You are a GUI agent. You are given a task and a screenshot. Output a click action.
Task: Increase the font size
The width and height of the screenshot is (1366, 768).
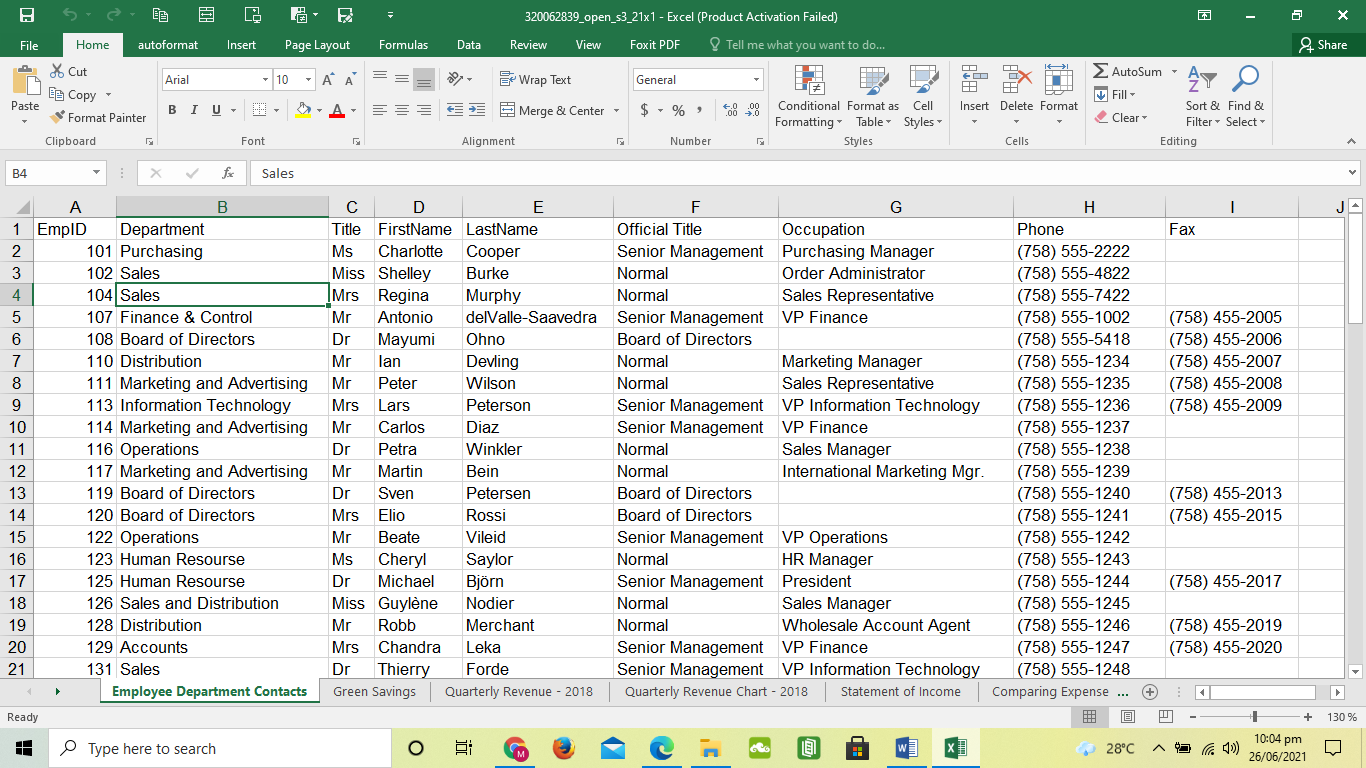click(329, 80)
